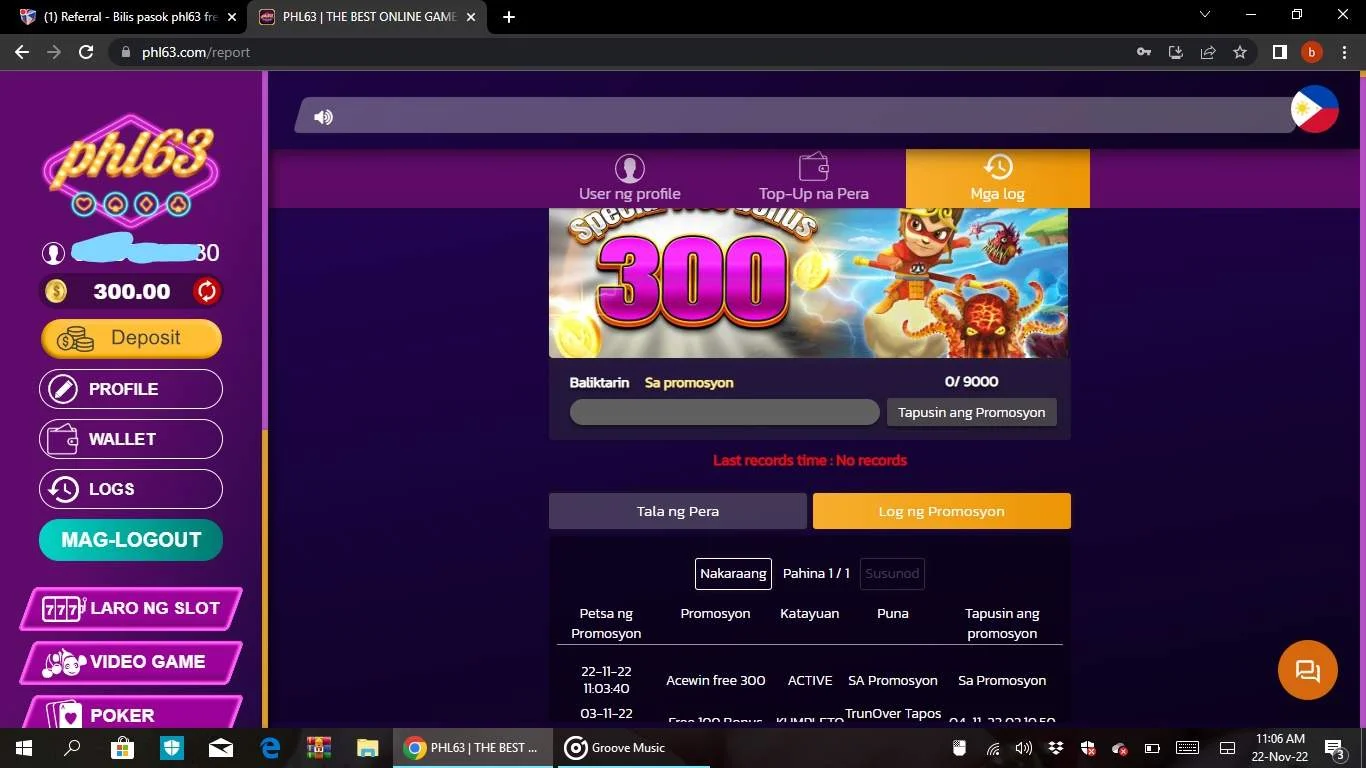Click the red balance refresh icon
This screenshot has height=768, width=1366.
pyautogui.click(x=206, y=291)
